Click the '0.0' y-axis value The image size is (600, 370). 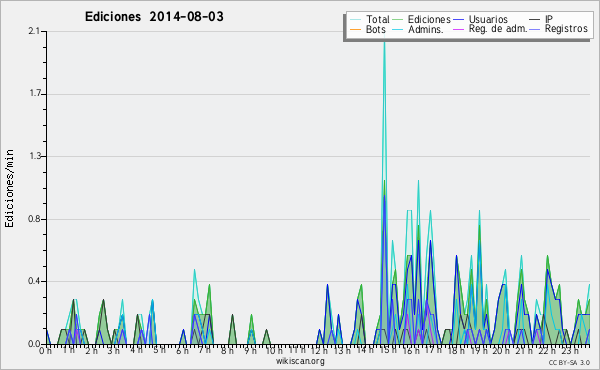coord(34,344)
